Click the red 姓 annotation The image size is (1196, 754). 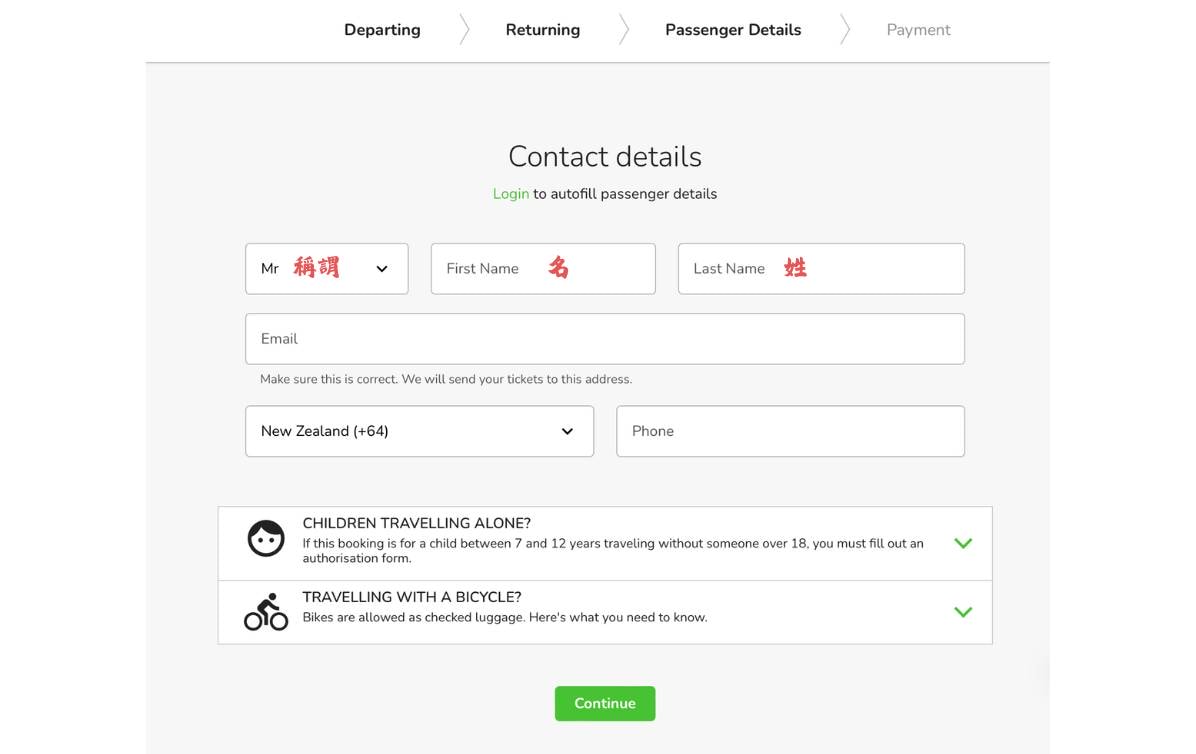point(796,268)
